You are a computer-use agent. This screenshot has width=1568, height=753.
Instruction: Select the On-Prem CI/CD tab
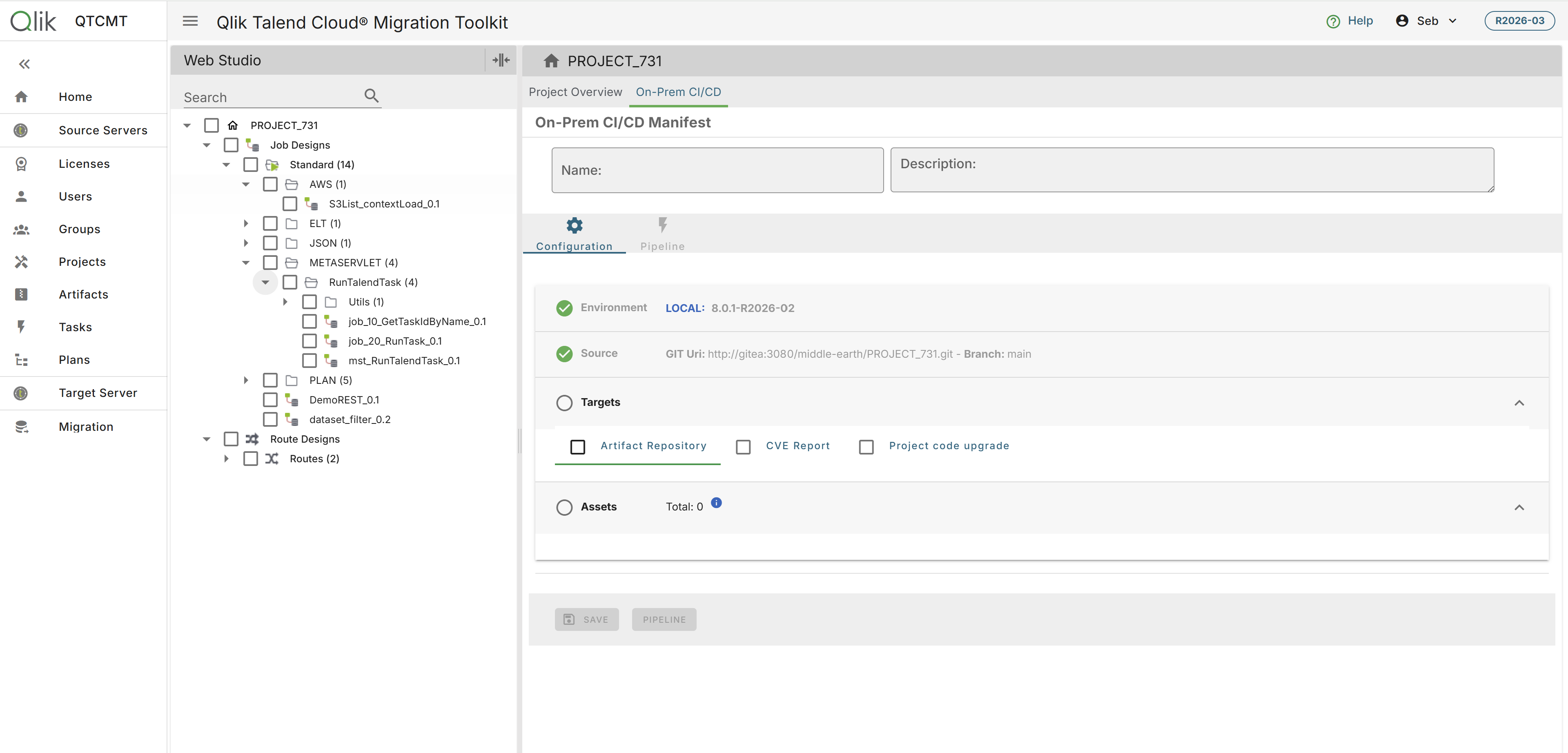click(678, 92)
